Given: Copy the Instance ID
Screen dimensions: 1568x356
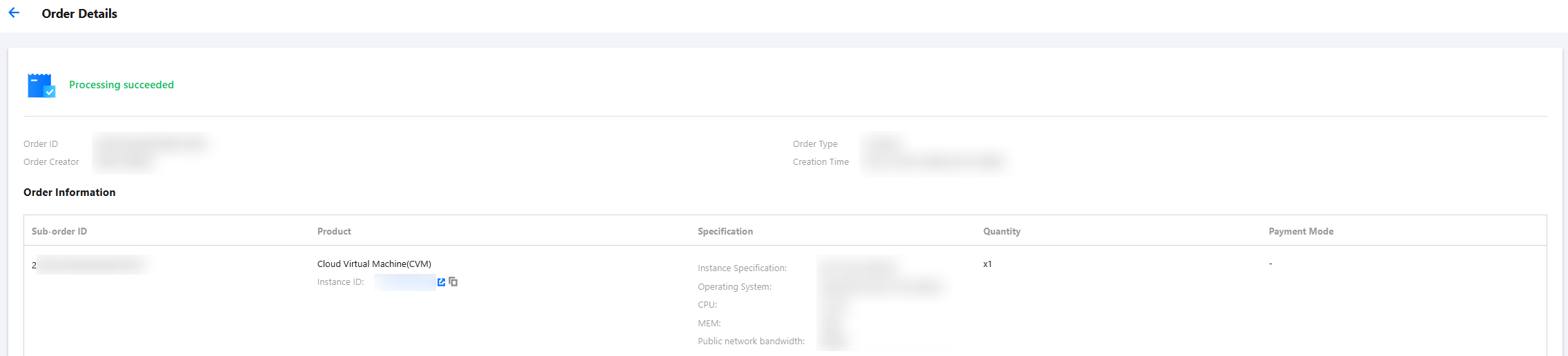Looking at the screenshot, I should pyautogui.click(x=453, y=281).
